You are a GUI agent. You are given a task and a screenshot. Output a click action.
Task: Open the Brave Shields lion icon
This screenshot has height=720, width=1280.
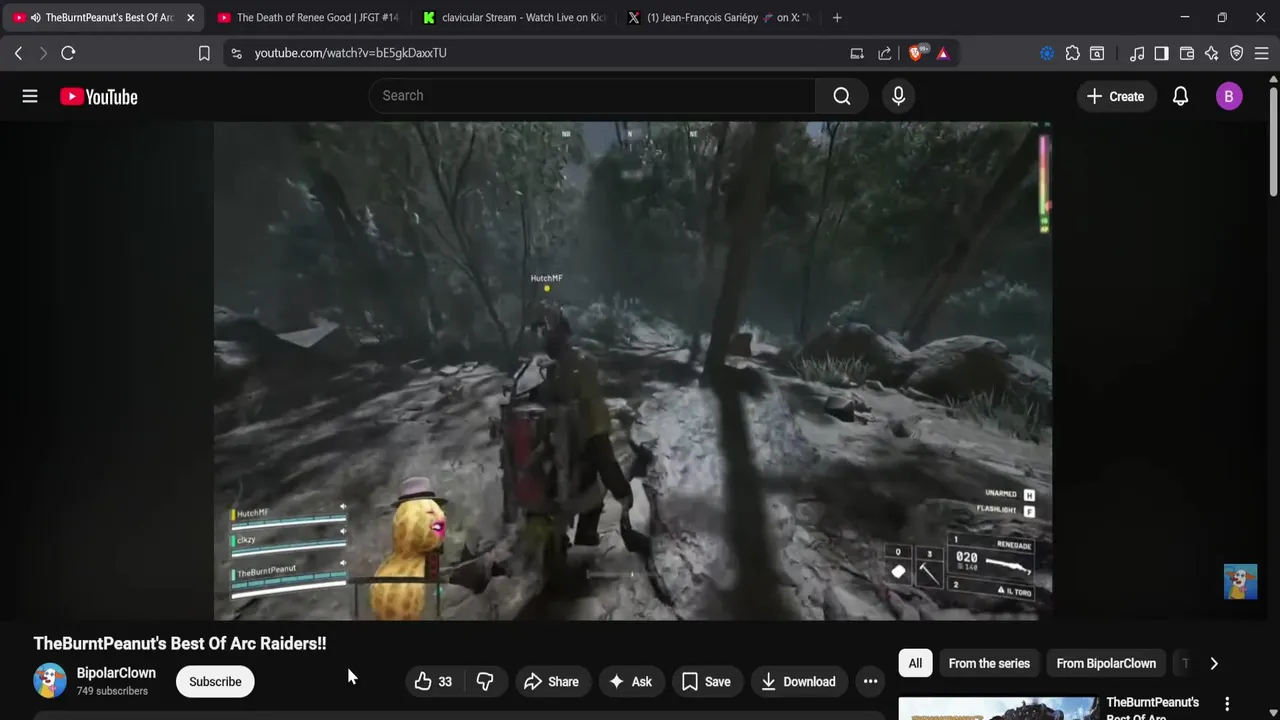tap(916, 53)
